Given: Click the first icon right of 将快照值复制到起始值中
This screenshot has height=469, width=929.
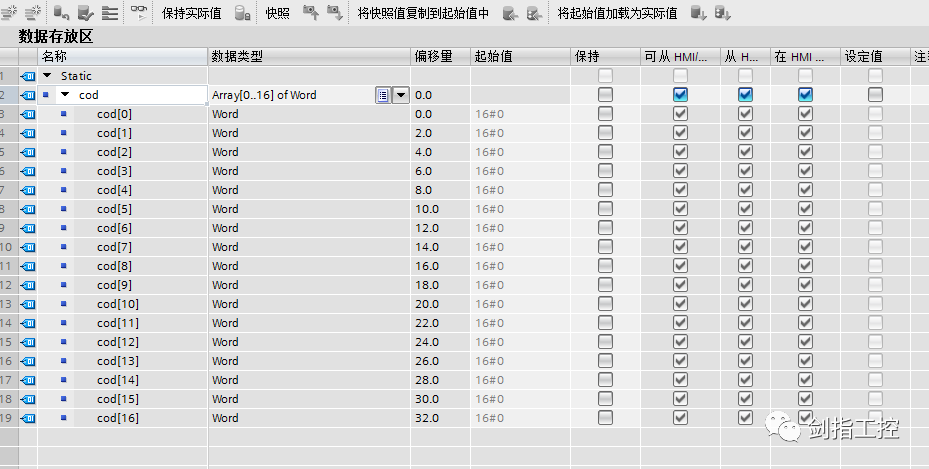Looking at the screenshot, I should 510,13.
